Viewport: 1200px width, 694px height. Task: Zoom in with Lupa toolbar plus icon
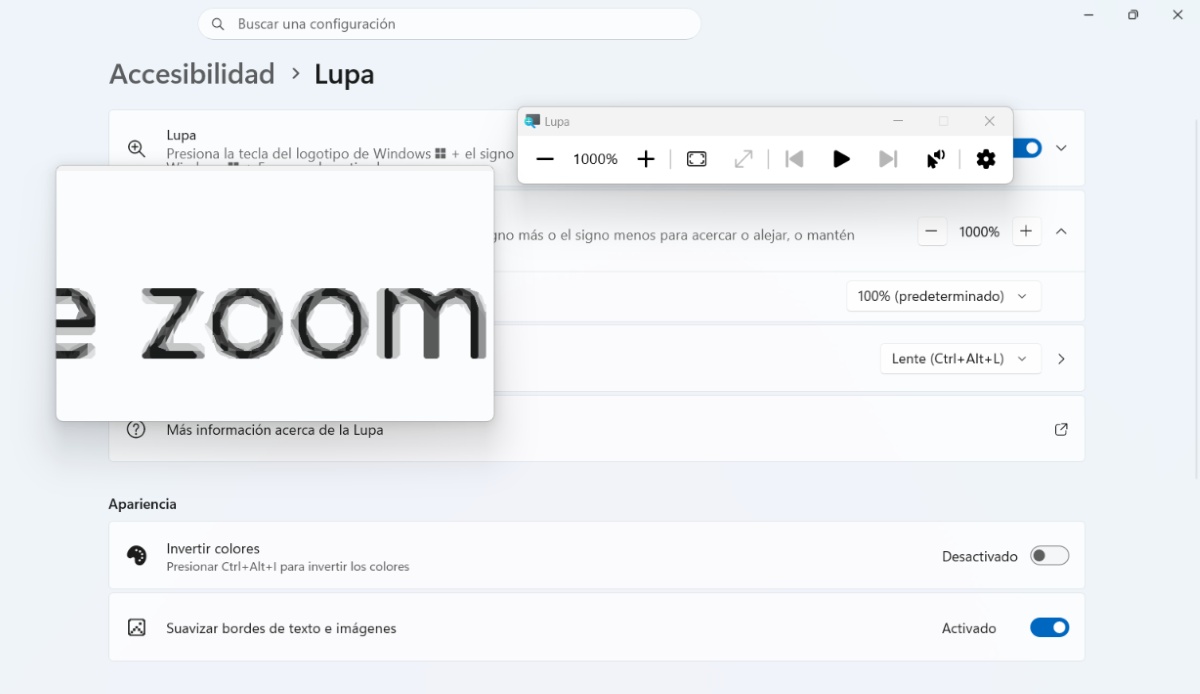coord(646,159)
